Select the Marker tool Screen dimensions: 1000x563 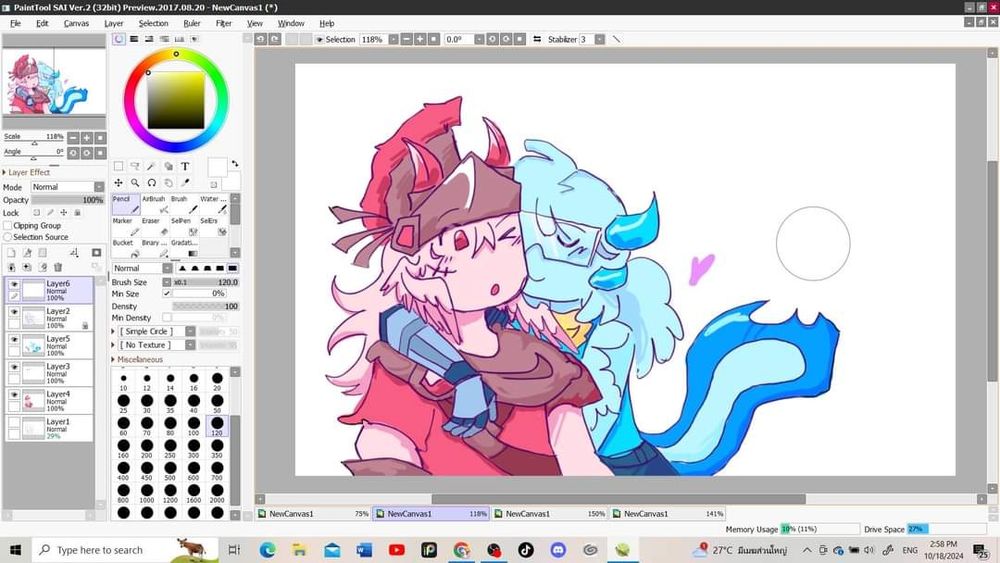[126, 226]
